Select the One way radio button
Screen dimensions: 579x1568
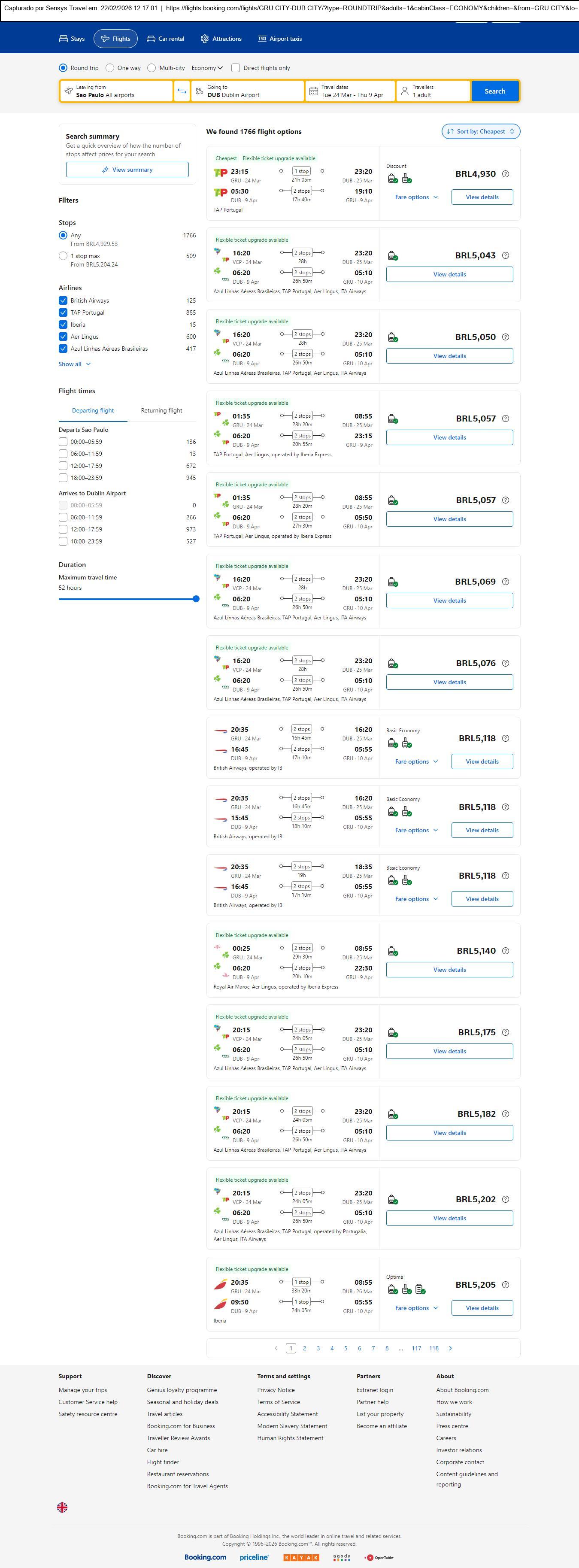tap(110, 68)
